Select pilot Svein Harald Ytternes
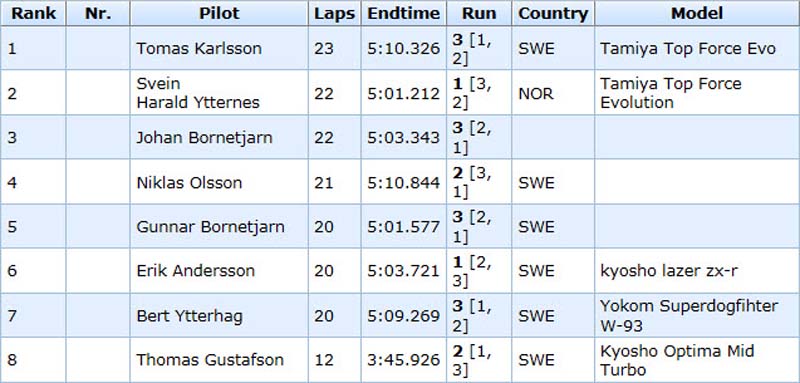800x383 pixels. point(198,93)
